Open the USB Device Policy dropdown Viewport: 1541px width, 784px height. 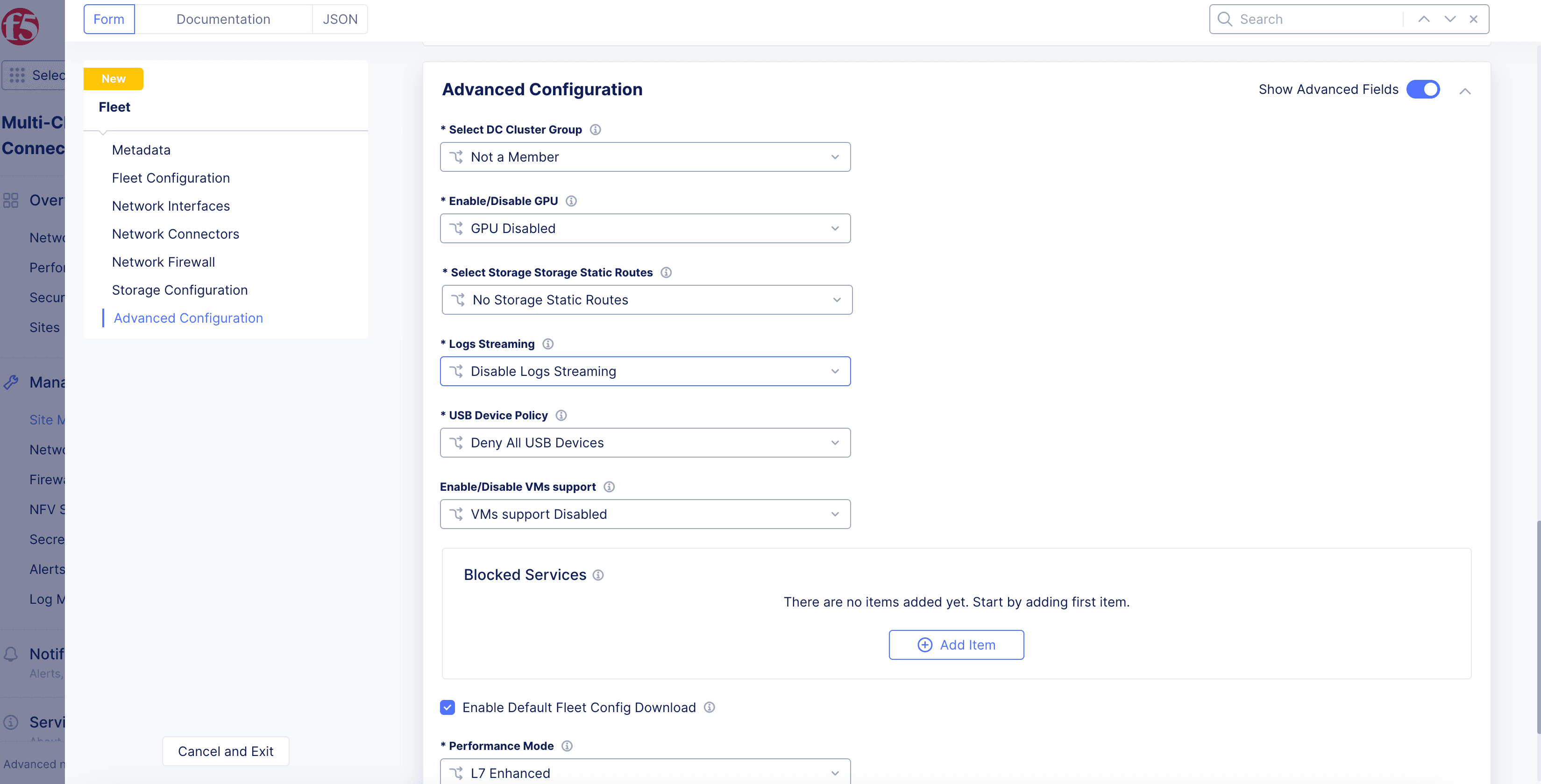tap(645, 443)
